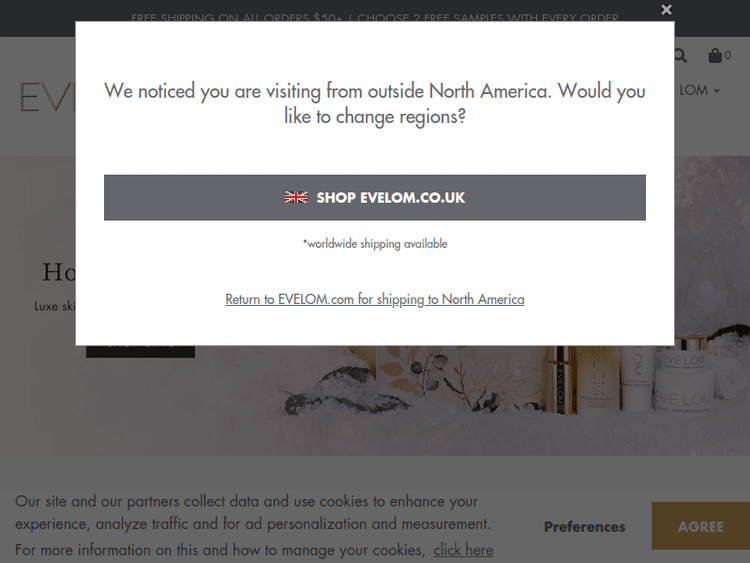Open the shopping bag cart icon
Image resolution: width=750 pixels, height=563 pixels.
[x=715, y=55]
